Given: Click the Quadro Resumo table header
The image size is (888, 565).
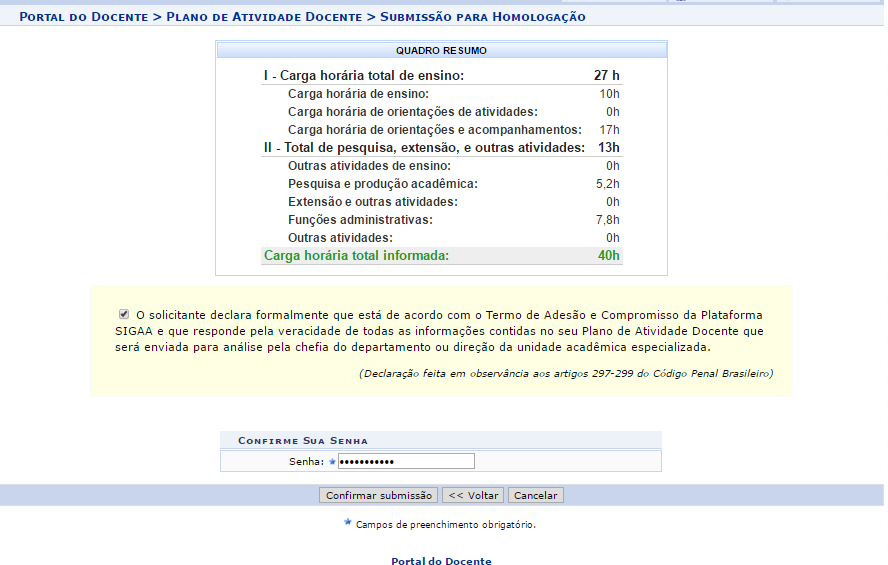Looking at the screenshot, I should coord(441,50).
